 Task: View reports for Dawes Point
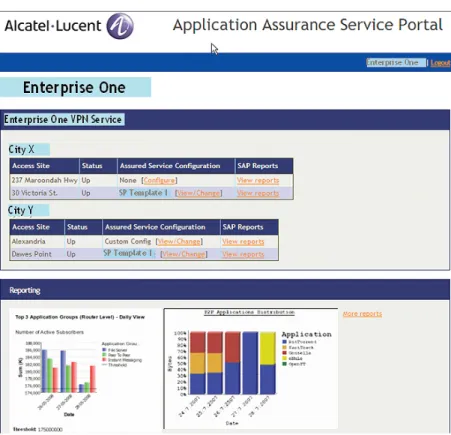pos(243,254)
